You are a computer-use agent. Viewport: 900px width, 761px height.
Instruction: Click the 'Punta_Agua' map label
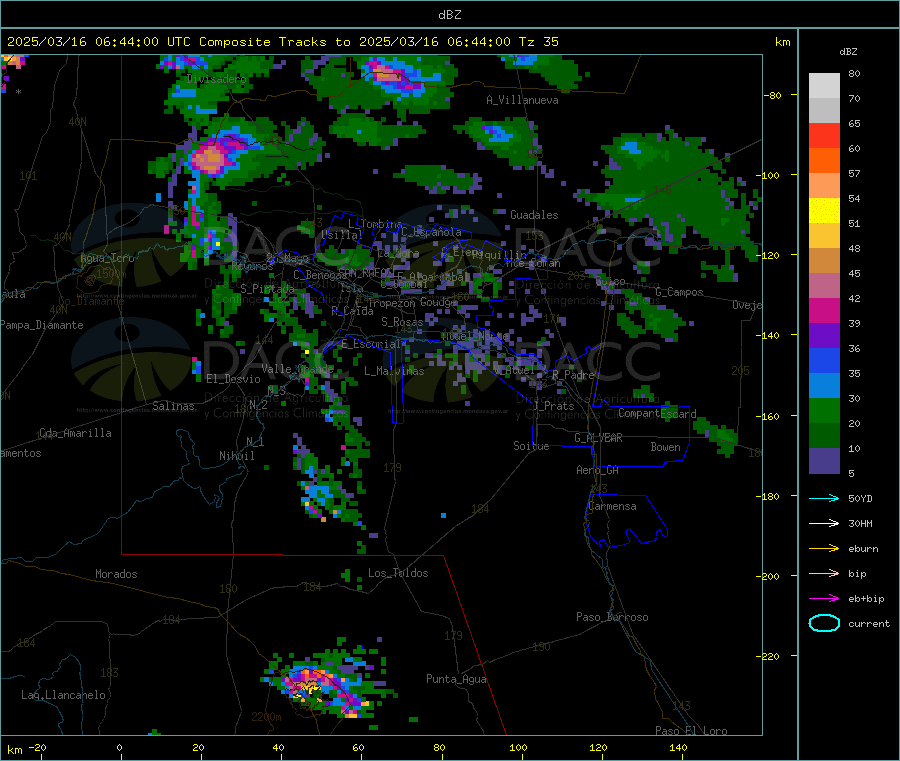(456, 680)
